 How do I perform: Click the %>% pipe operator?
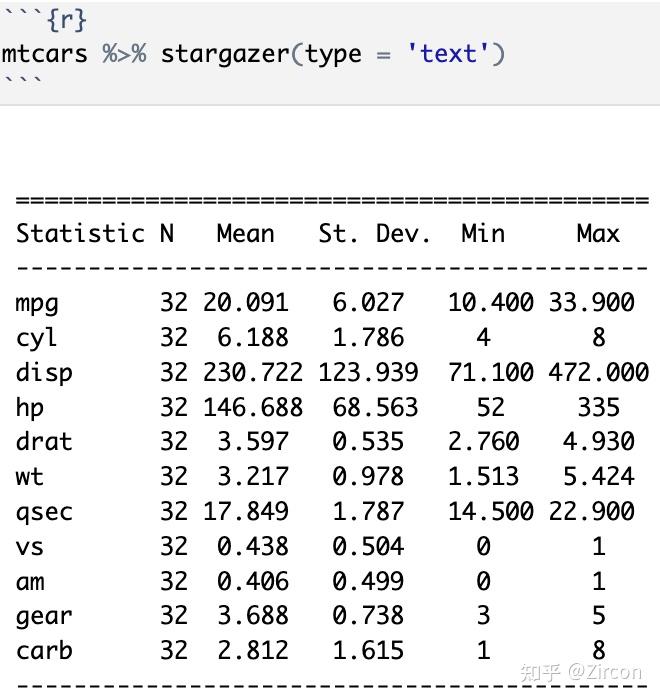(x=124, y=53)
